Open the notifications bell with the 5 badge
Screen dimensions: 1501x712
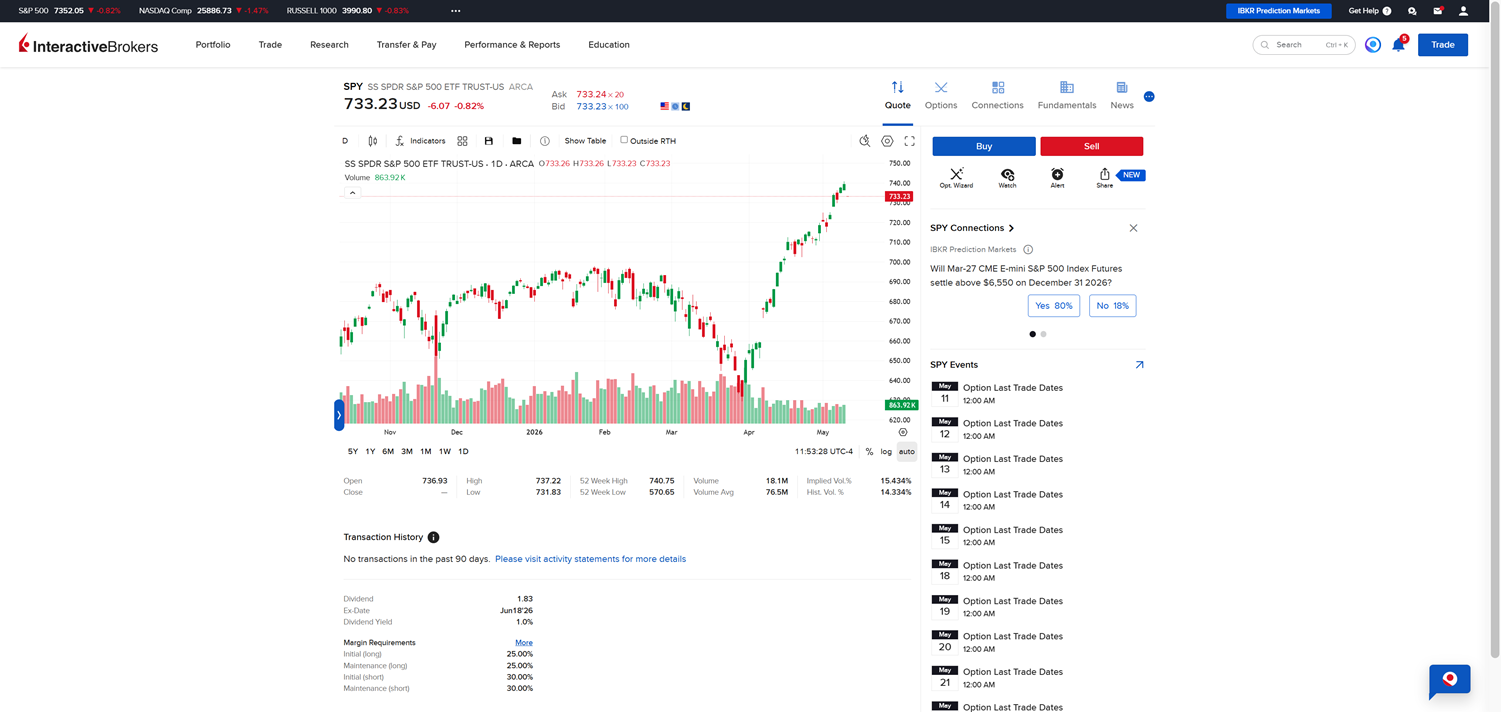pyautogui.click(x=1399, y=44)
